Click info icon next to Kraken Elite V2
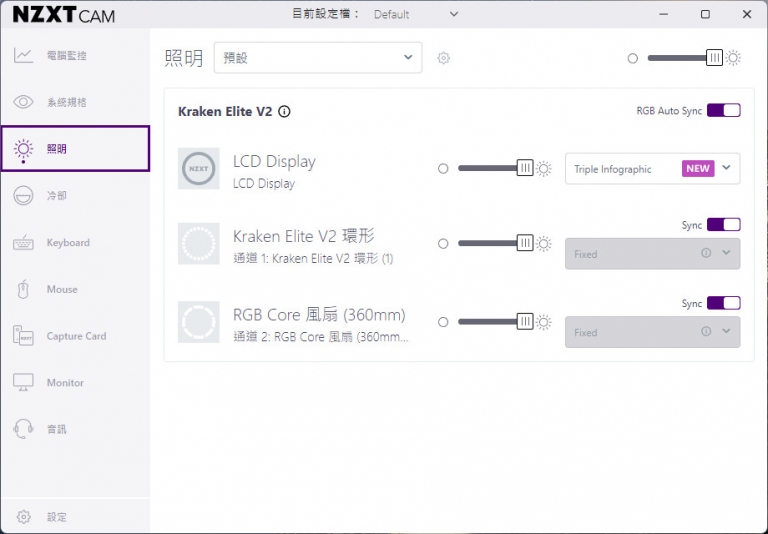 284,112
